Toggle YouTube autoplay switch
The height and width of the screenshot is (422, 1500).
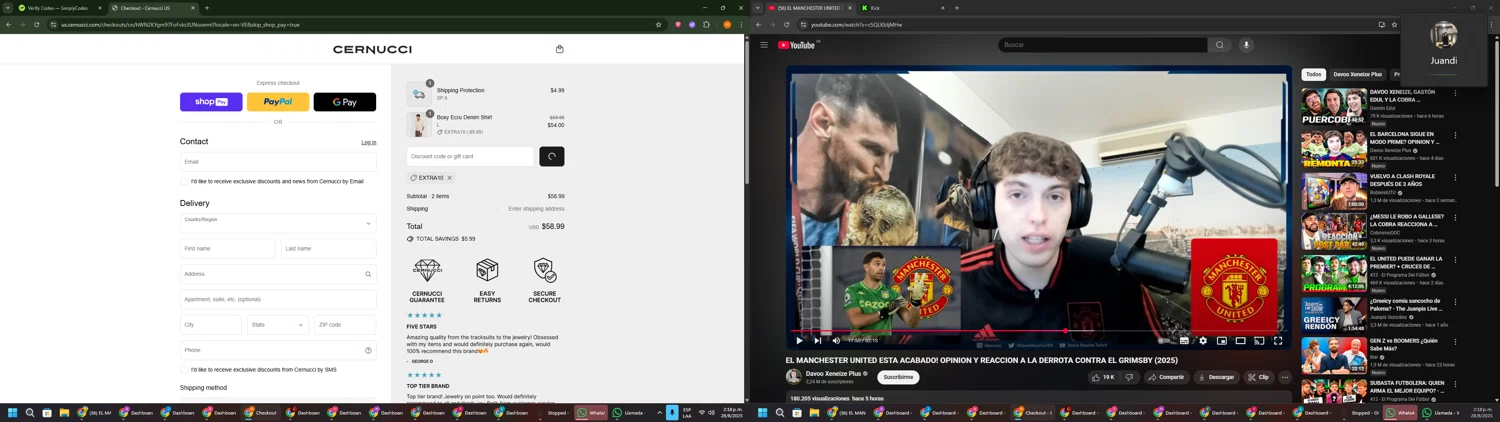pyautogui.click(x=1165, y=341)
